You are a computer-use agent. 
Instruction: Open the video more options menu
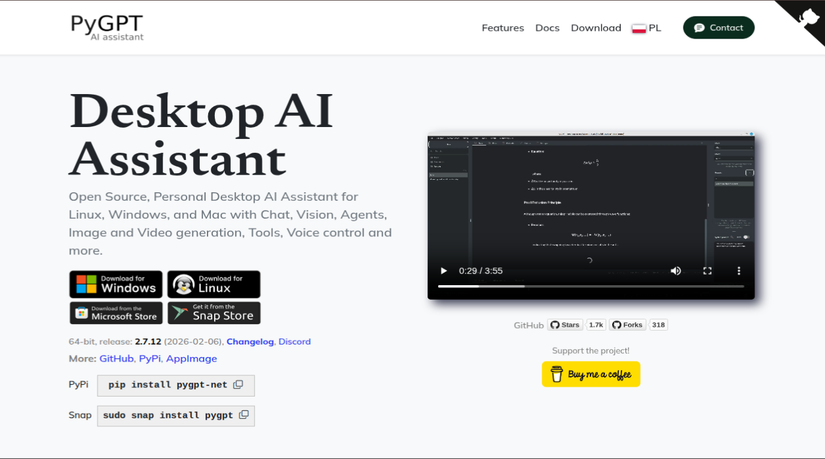point(739,271)
